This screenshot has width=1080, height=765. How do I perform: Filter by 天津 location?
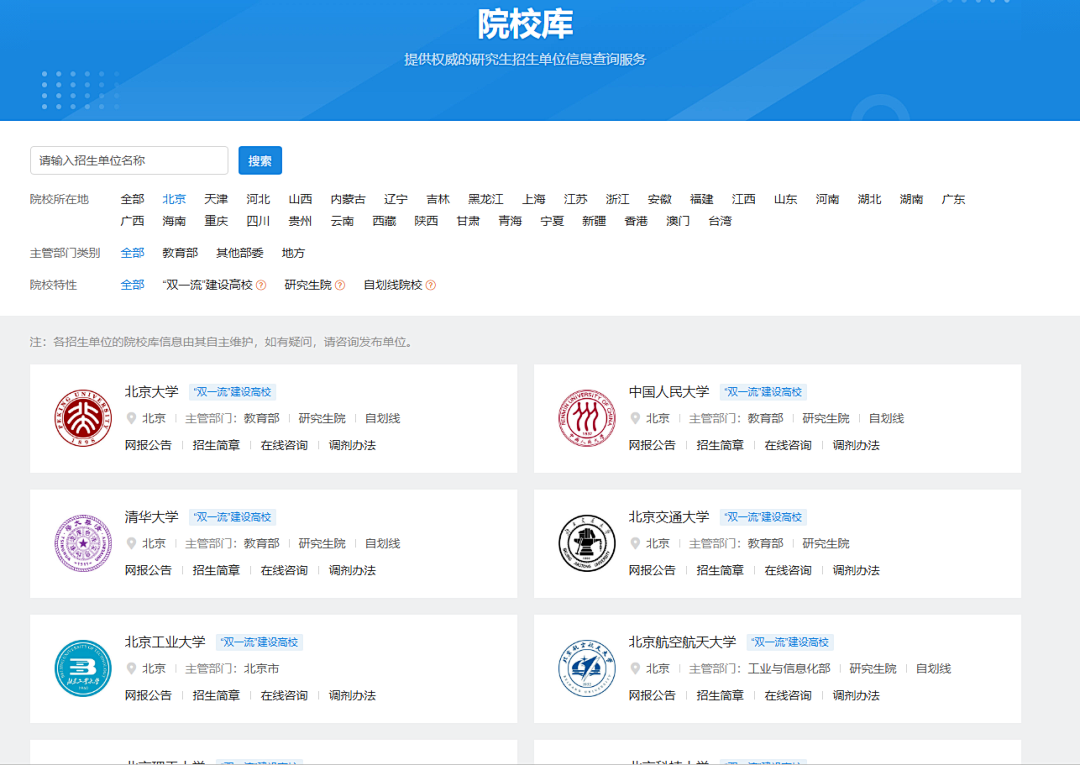click(x=216, y=199)
